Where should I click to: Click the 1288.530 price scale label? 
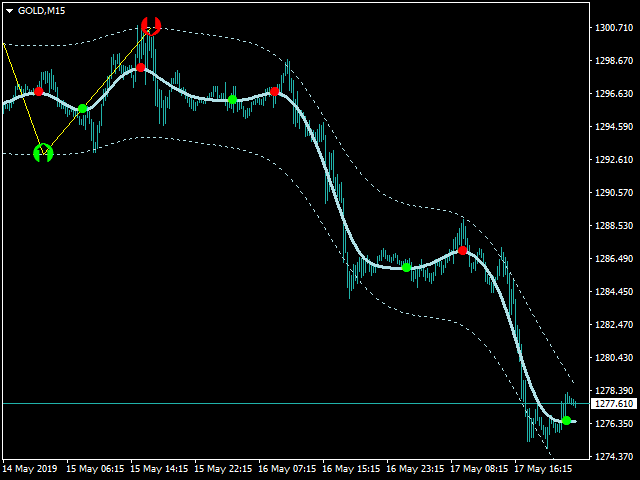(x=614, y=226)
